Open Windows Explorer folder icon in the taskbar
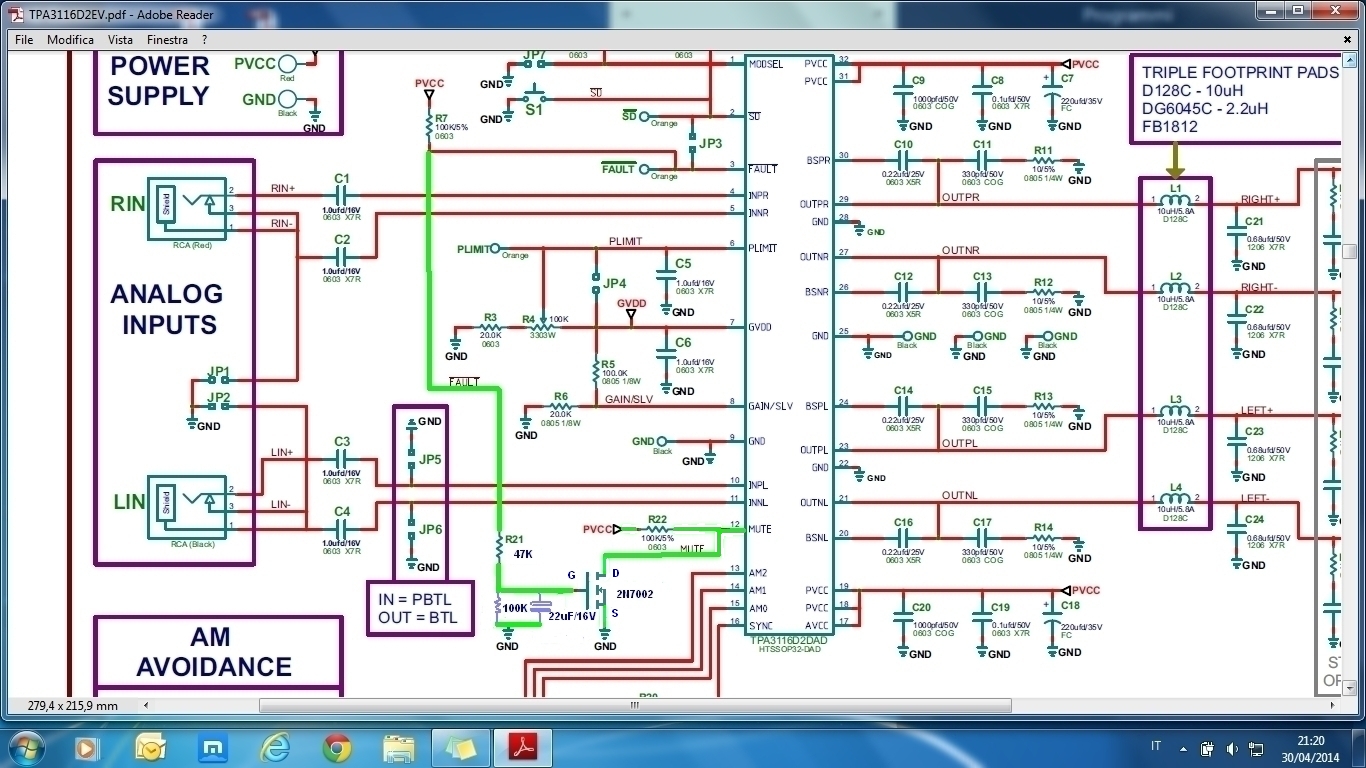Screen dimensions: 1366x768 pos(399,747)
